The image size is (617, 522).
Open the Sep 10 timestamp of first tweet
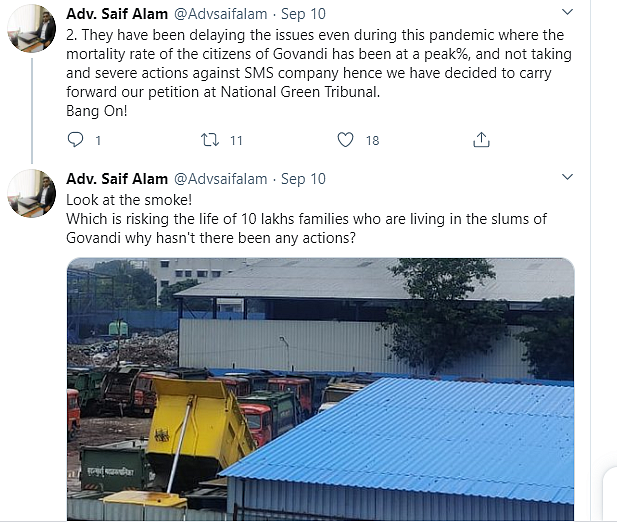tap(303, 13)
